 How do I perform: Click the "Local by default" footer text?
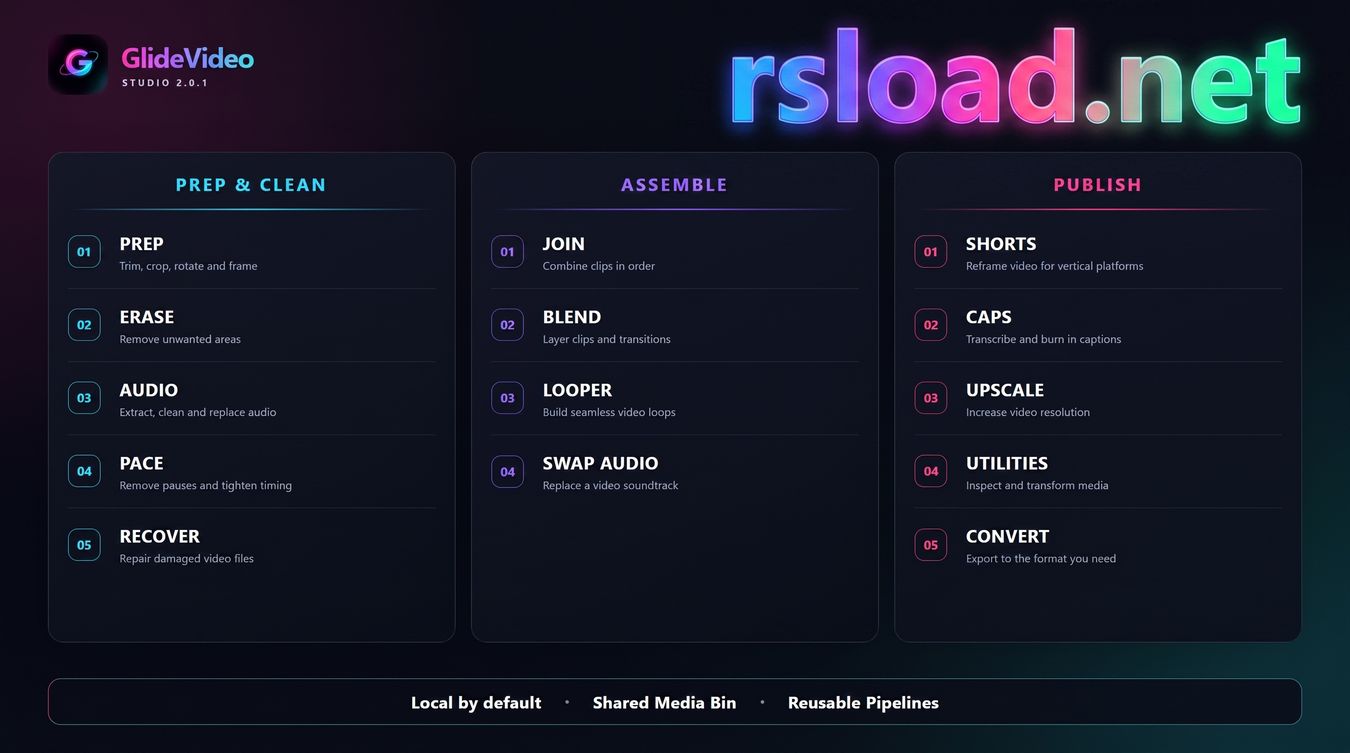[x=476, y=703]
